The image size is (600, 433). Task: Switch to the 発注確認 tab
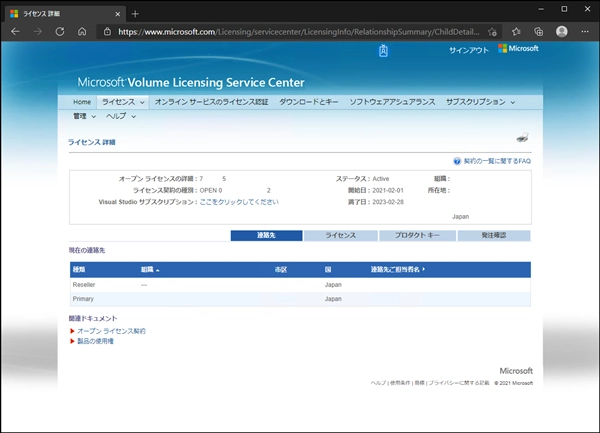point(494,235)
